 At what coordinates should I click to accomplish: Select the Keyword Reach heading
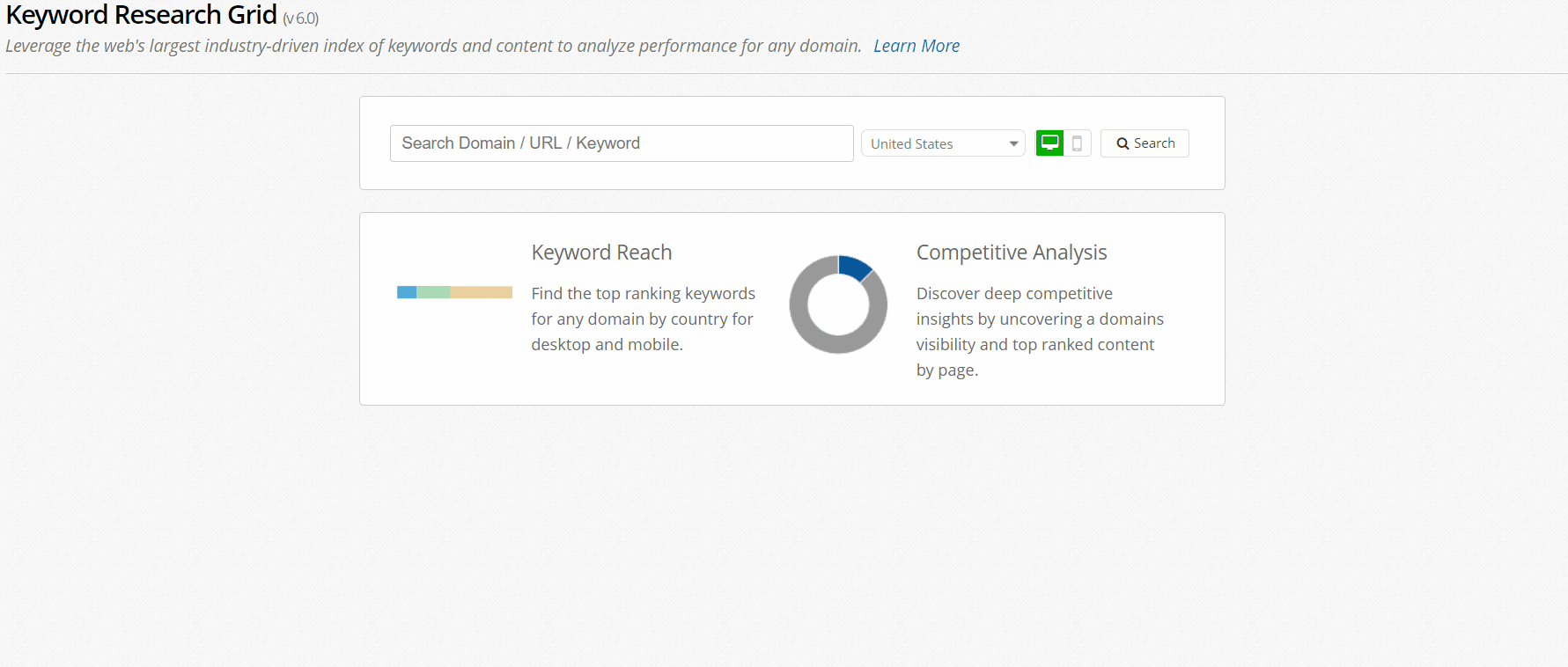[x=601, y=253]
